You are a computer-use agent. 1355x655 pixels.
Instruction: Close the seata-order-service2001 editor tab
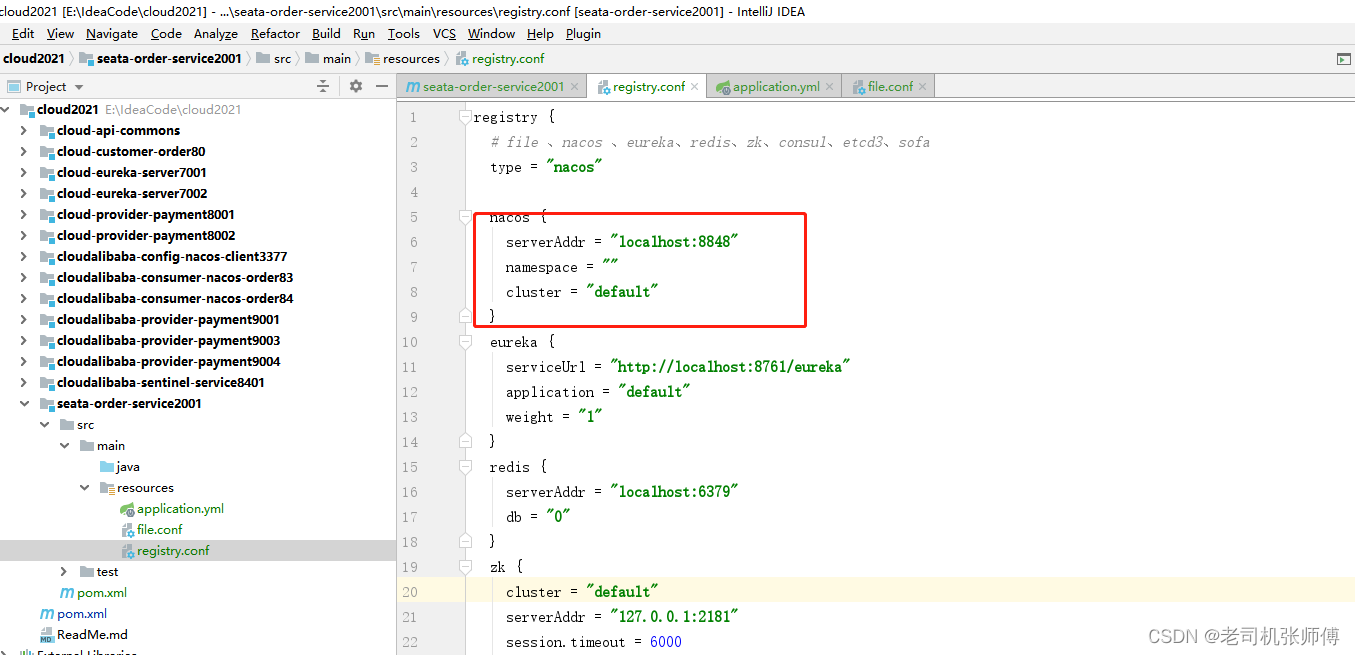pos(574,87)
